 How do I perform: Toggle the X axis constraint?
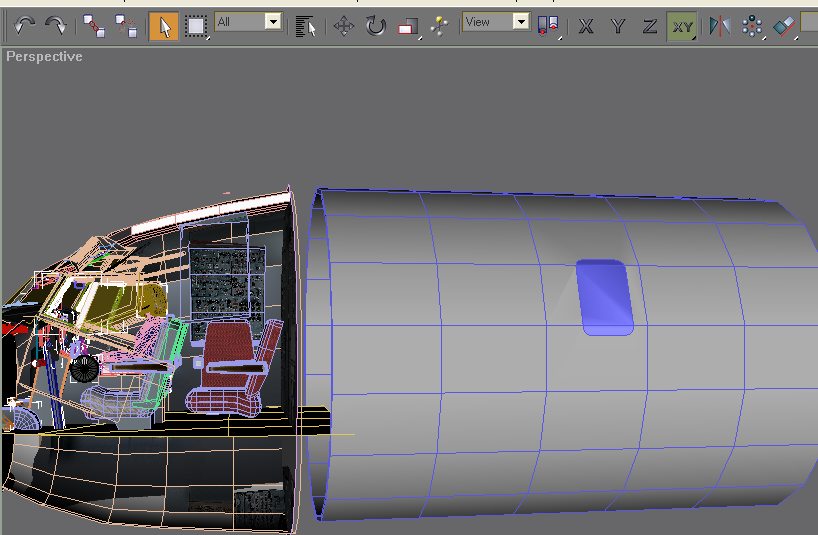586,27
